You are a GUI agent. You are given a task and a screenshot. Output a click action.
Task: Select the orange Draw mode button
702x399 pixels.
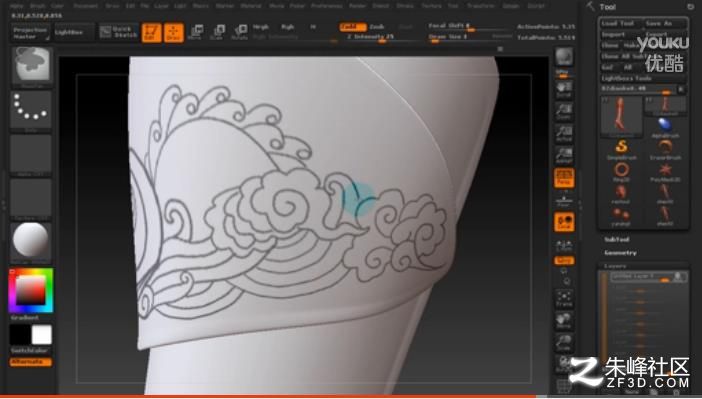coord(174,33)
